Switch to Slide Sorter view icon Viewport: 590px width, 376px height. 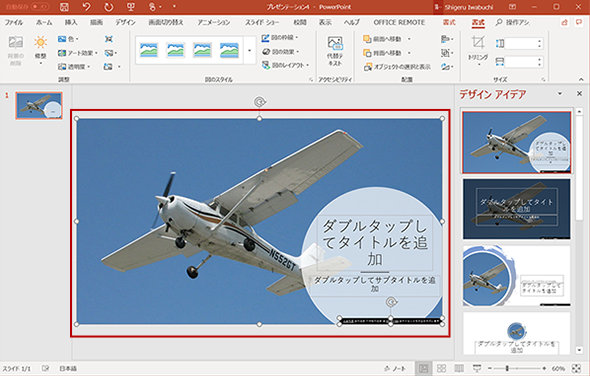441,368
